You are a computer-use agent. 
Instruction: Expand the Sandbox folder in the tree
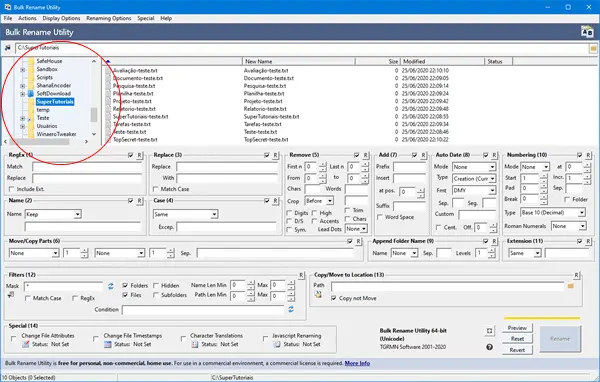[23, 70]
